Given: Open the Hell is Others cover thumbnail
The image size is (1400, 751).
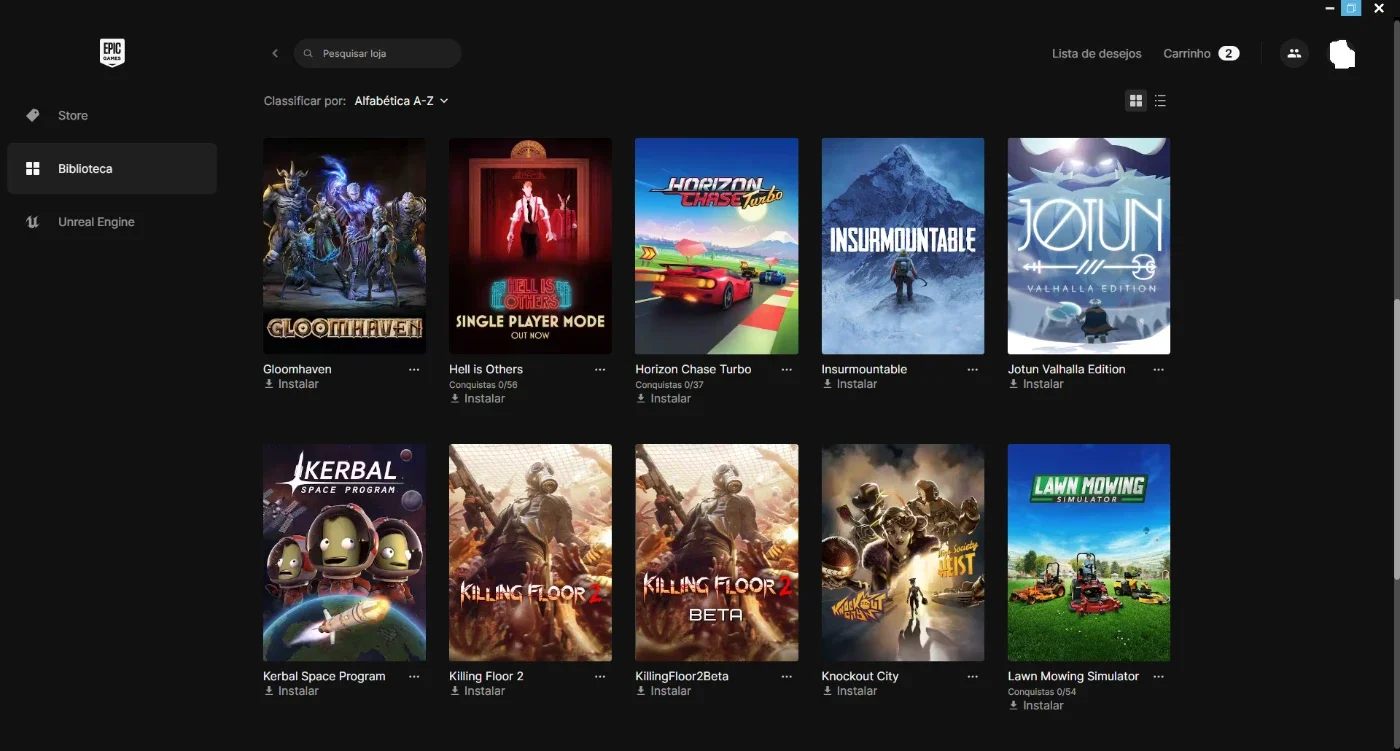Looking at the screenshot, I should (x=530, y=246).
